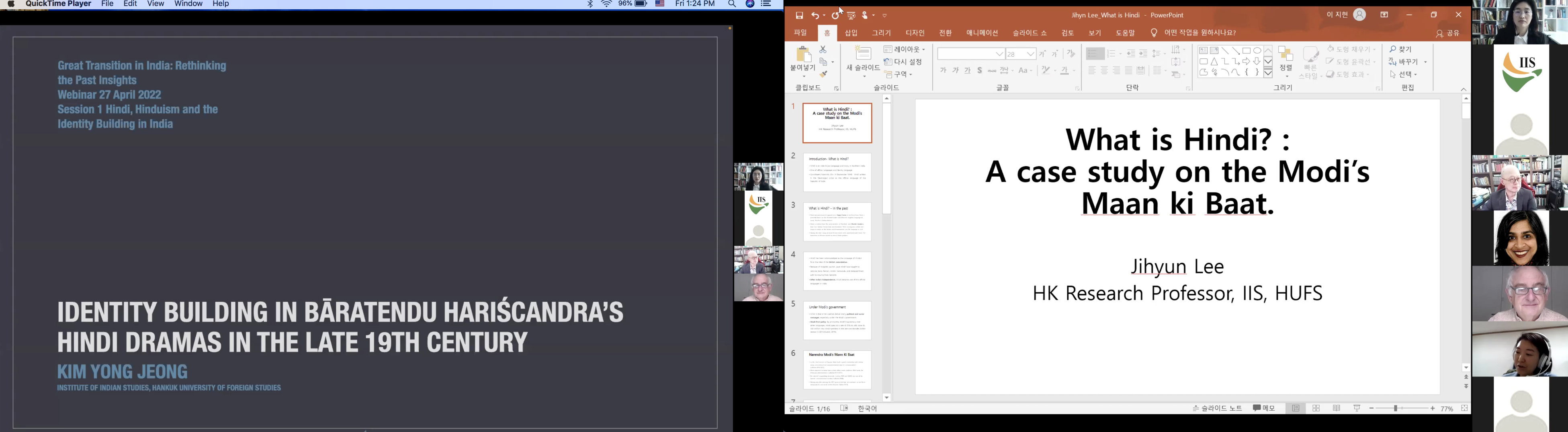Toggle italic 가 formatting
1568x432 pixels.
[x=955, y=71]
